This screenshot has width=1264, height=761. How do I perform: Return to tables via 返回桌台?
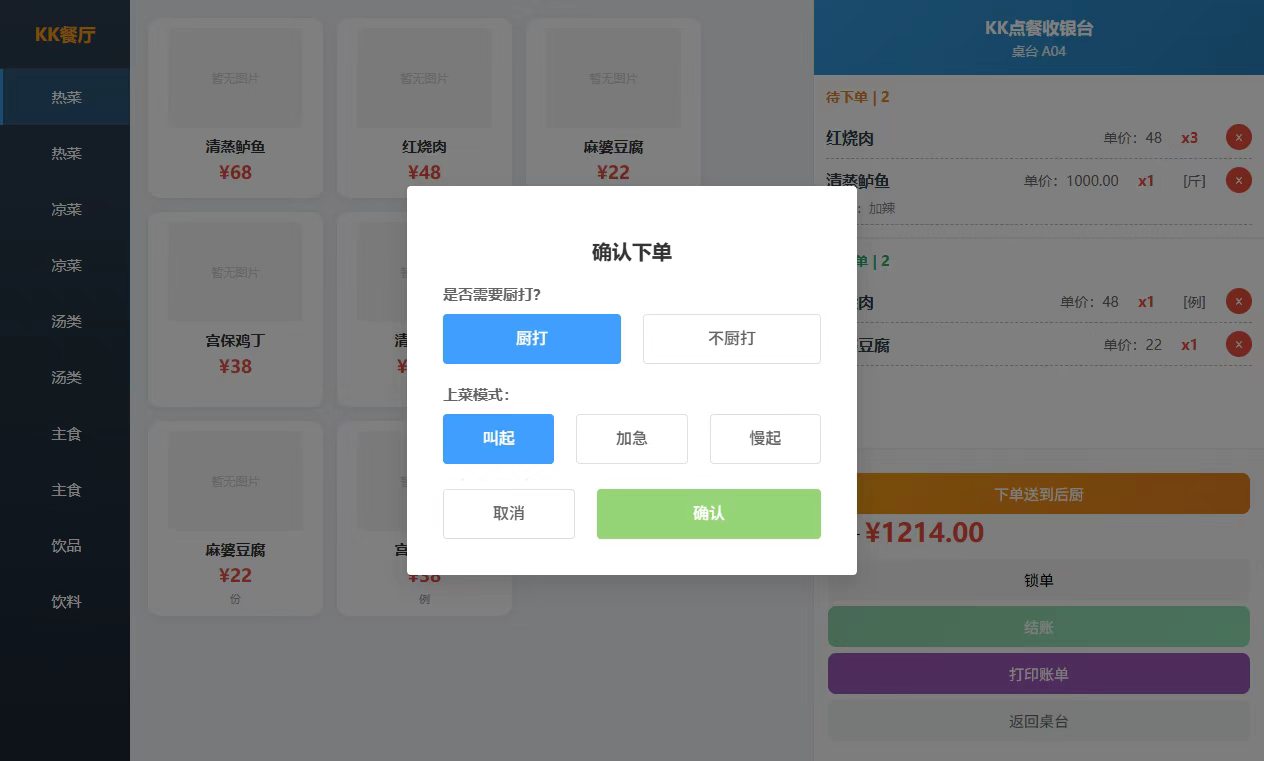(1039, 721)
